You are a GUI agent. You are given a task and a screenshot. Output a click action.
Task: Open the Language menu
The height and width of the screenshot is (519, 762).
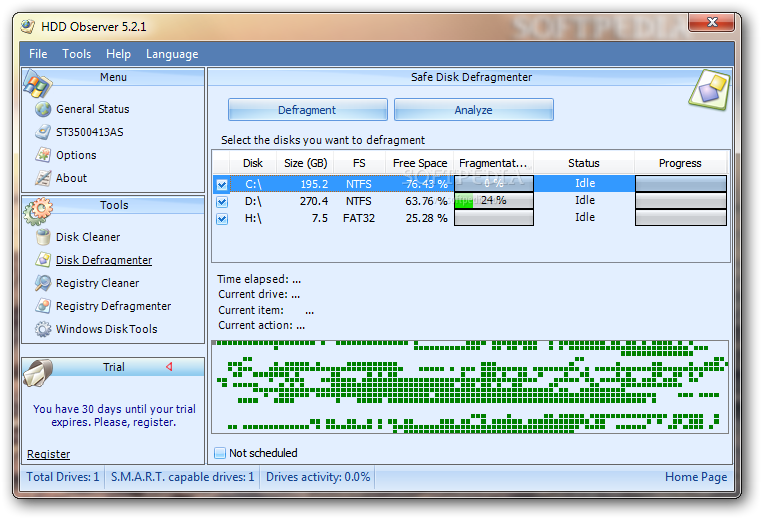point(172,54)
